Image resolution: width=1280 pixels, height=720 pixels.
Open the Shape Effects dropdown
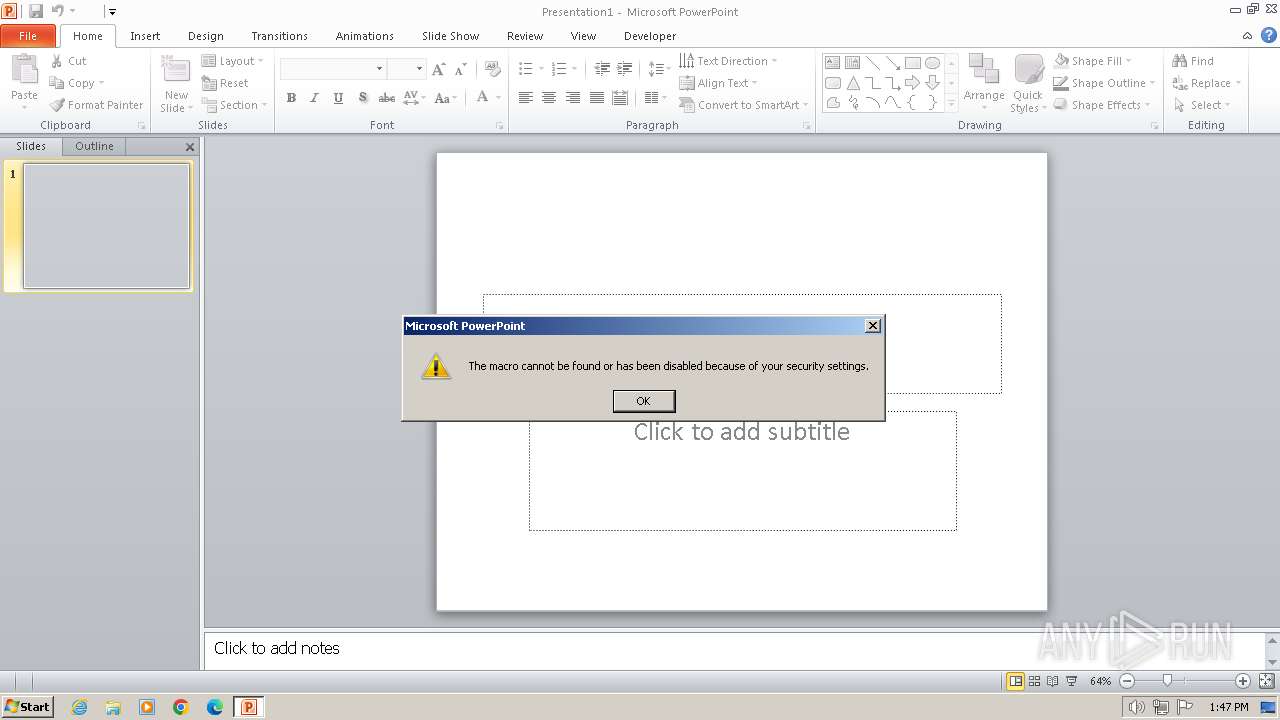pyautogui.click(x=1102, y=105)
